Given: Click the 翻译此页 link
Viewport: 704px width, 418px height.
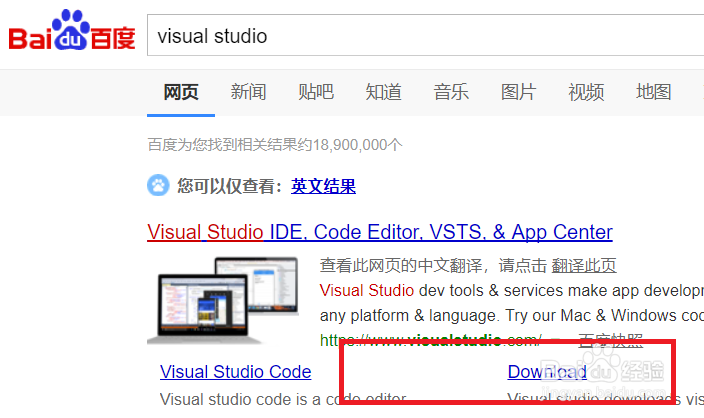Looking at the screenshot, I should [x=584, y=265].
